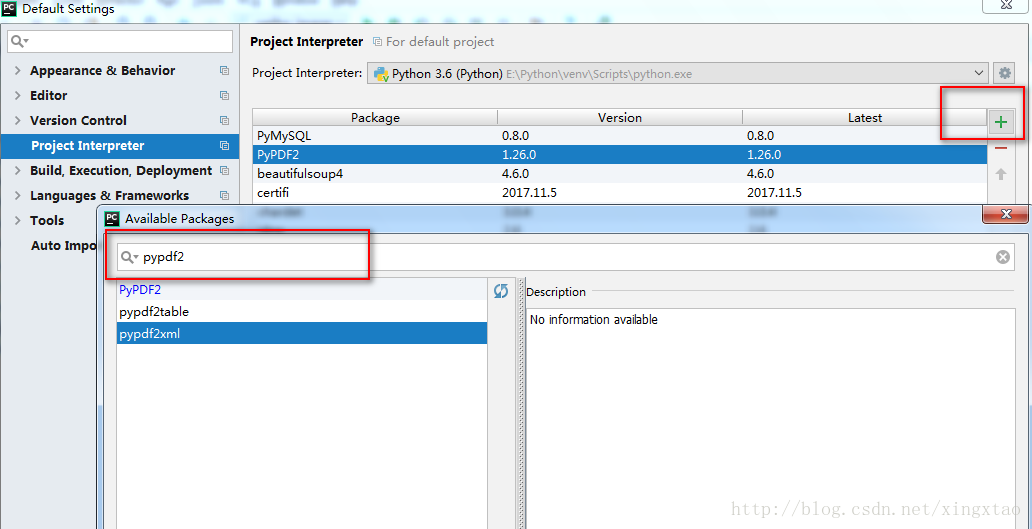
Task: Select pypdf2table package entry
Action: 154,312
